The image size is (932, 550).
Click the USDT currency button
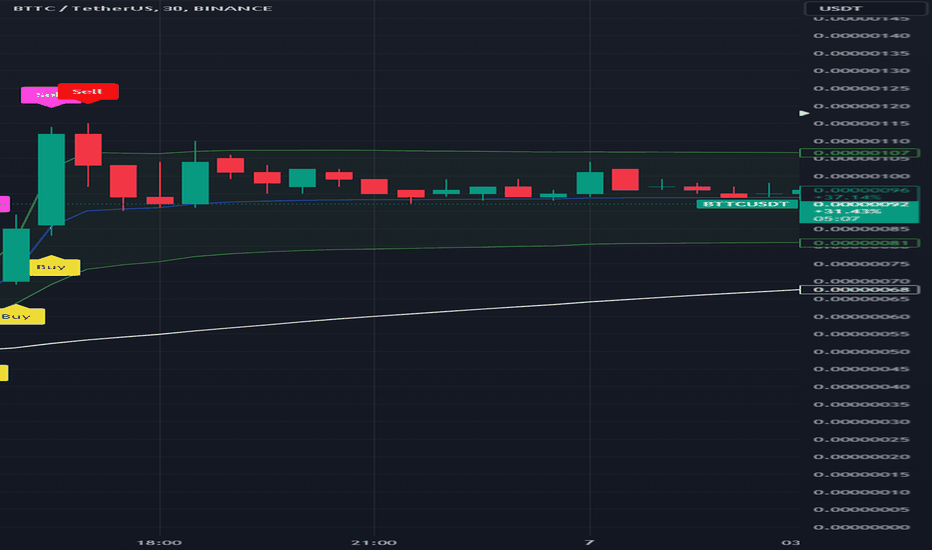coord(867,8)
